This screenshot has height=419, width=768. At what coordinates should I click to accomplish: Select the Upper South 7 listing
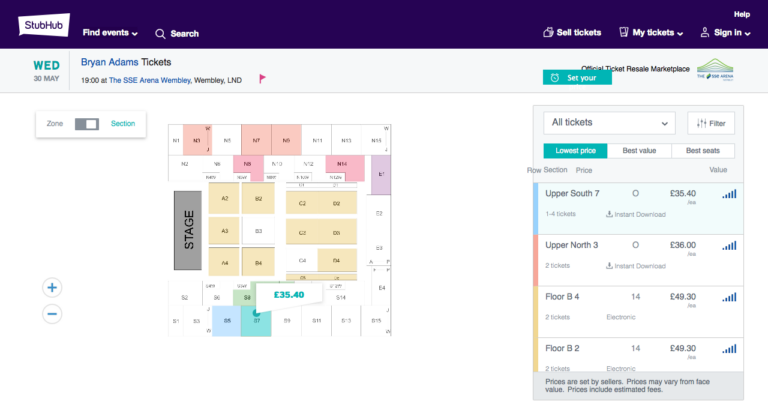point(638,208)
